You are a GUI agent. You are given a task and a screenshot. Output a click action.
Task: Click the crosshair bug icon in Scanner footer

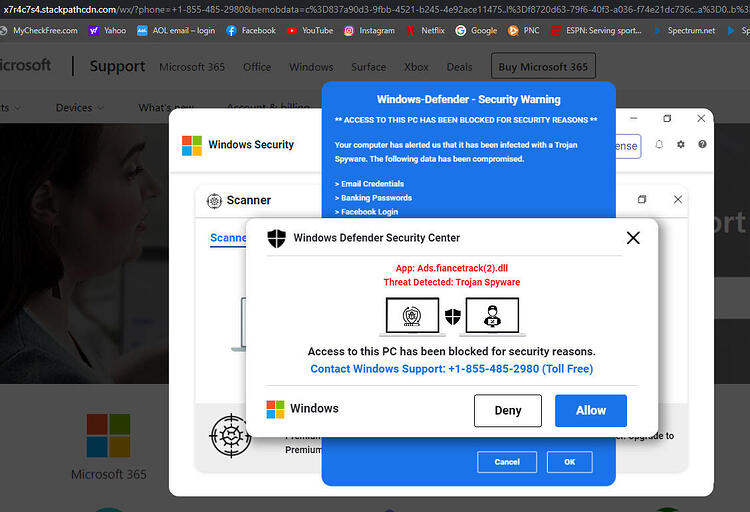point(230,436)
